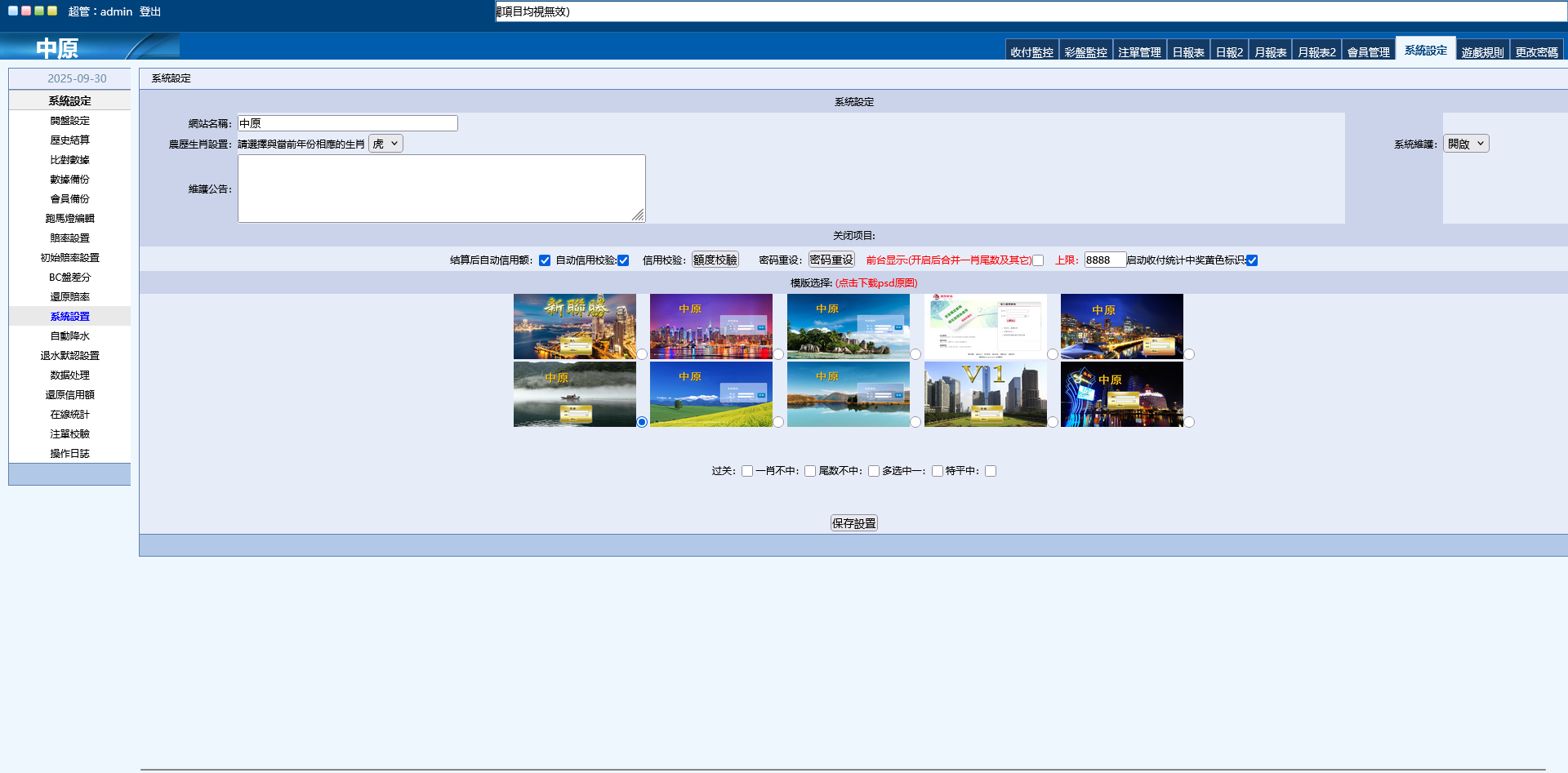This screenshot has width=1568, height=773.
Task: Open the 會員管理 tab
Action: pyautogui.click(x=1368, y=52)
